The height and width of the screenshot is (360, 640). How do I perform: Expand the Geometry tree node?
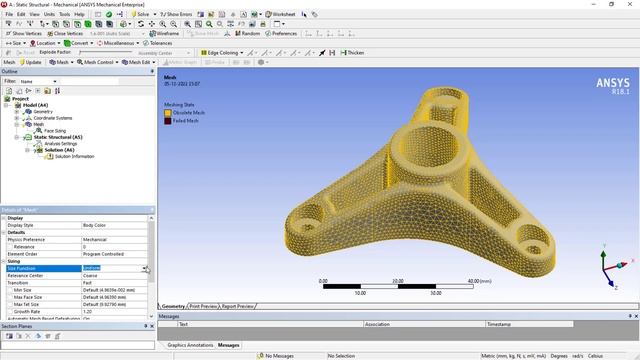(17, 111)
